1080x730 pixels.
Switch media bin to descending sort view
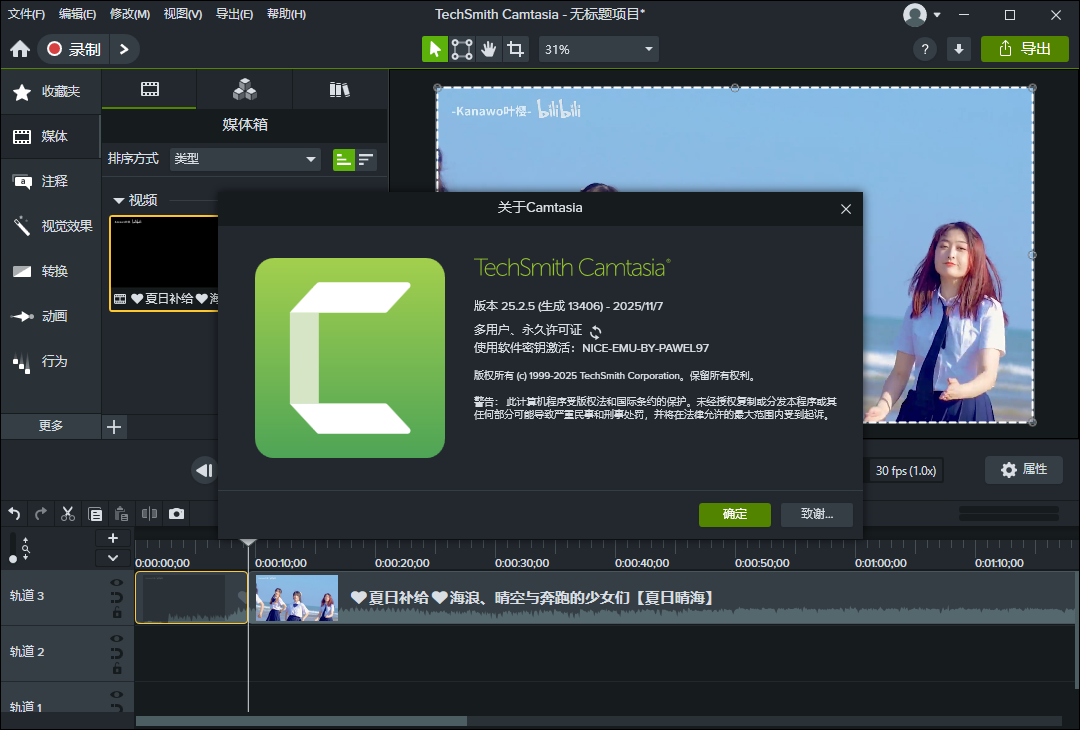tap(366, 160)
